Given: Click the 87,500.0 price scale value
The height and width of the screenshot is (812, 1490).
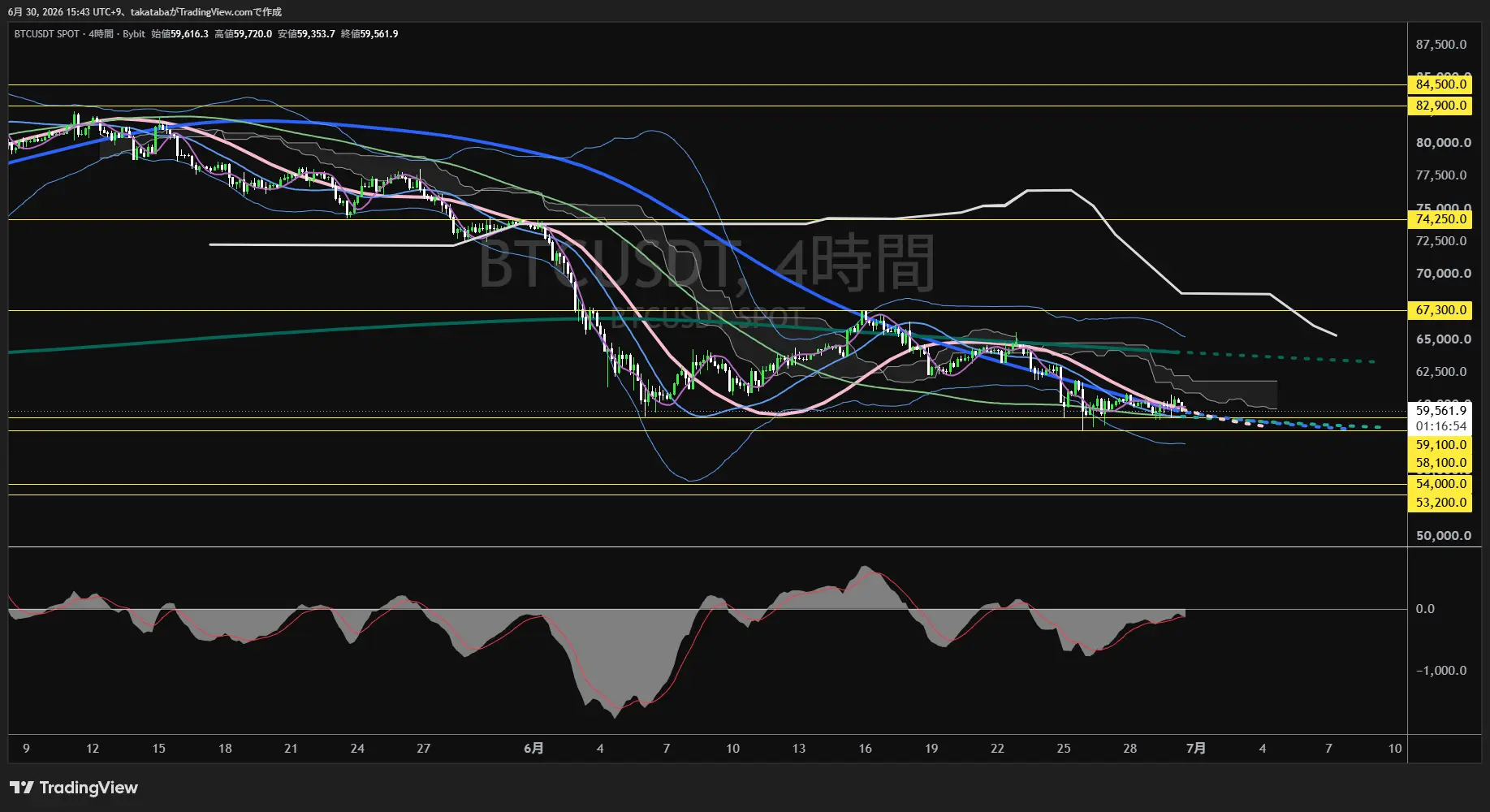Looking at the screenshot, I should 1441,45.
